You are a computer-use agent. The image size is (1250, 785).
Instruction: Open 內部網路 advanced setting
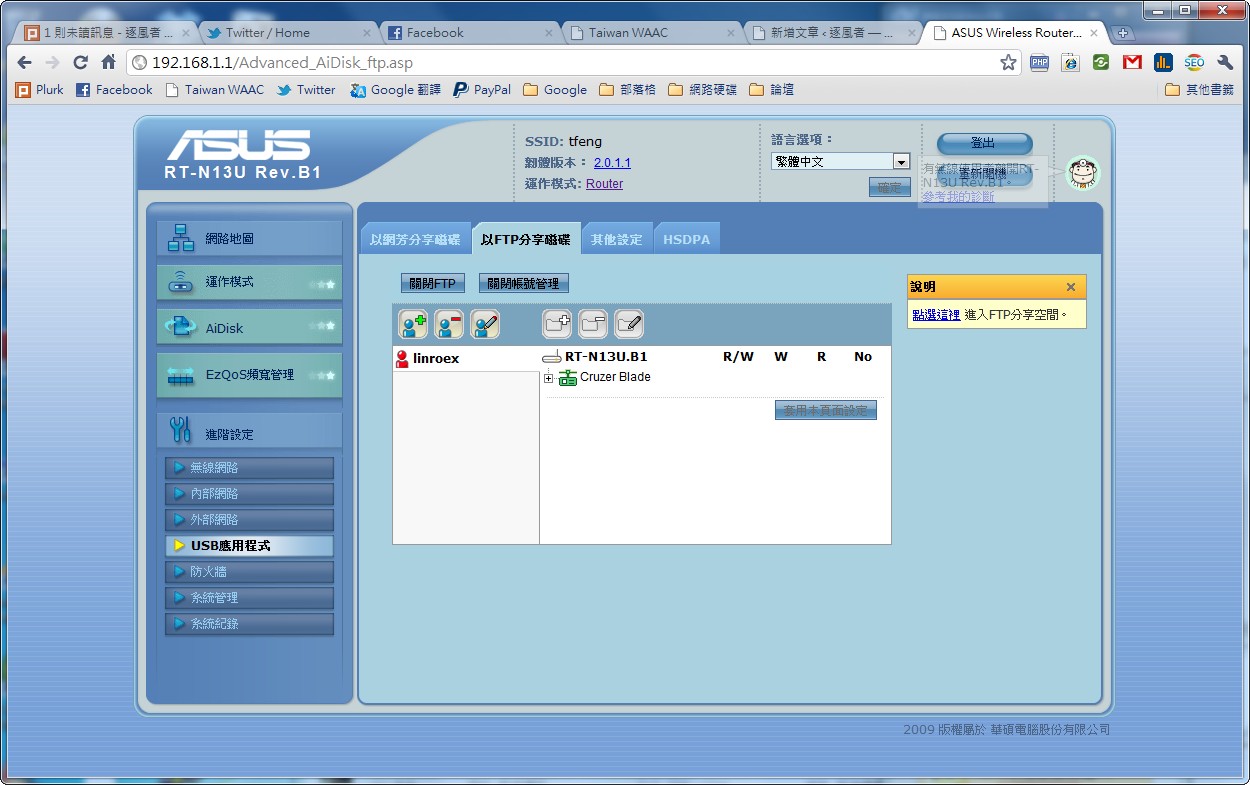point(249,494)
